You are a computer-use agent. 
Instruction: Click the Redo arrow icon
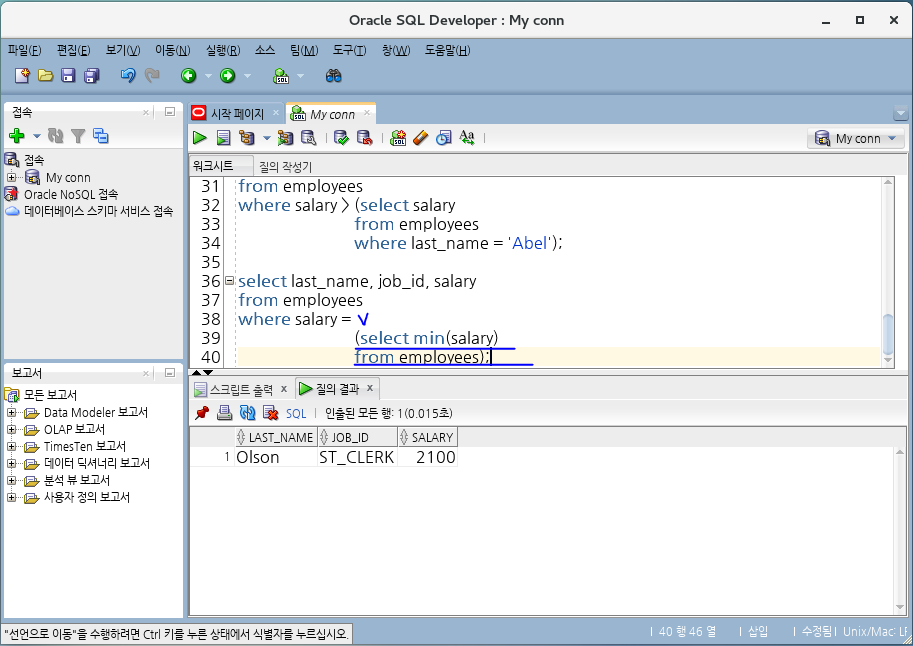152,75
